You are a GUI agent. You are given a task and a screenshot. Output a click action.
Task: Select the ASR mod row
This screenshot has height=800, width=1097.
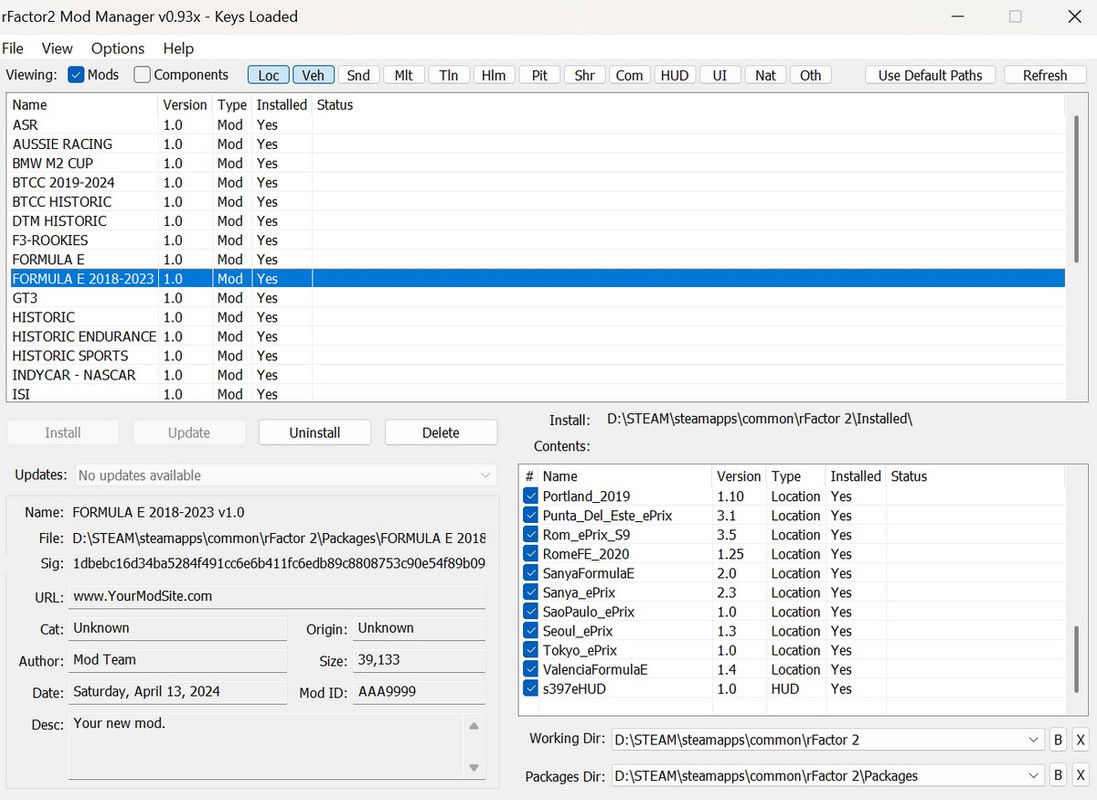pyautogui.click(x=537, y=125)
